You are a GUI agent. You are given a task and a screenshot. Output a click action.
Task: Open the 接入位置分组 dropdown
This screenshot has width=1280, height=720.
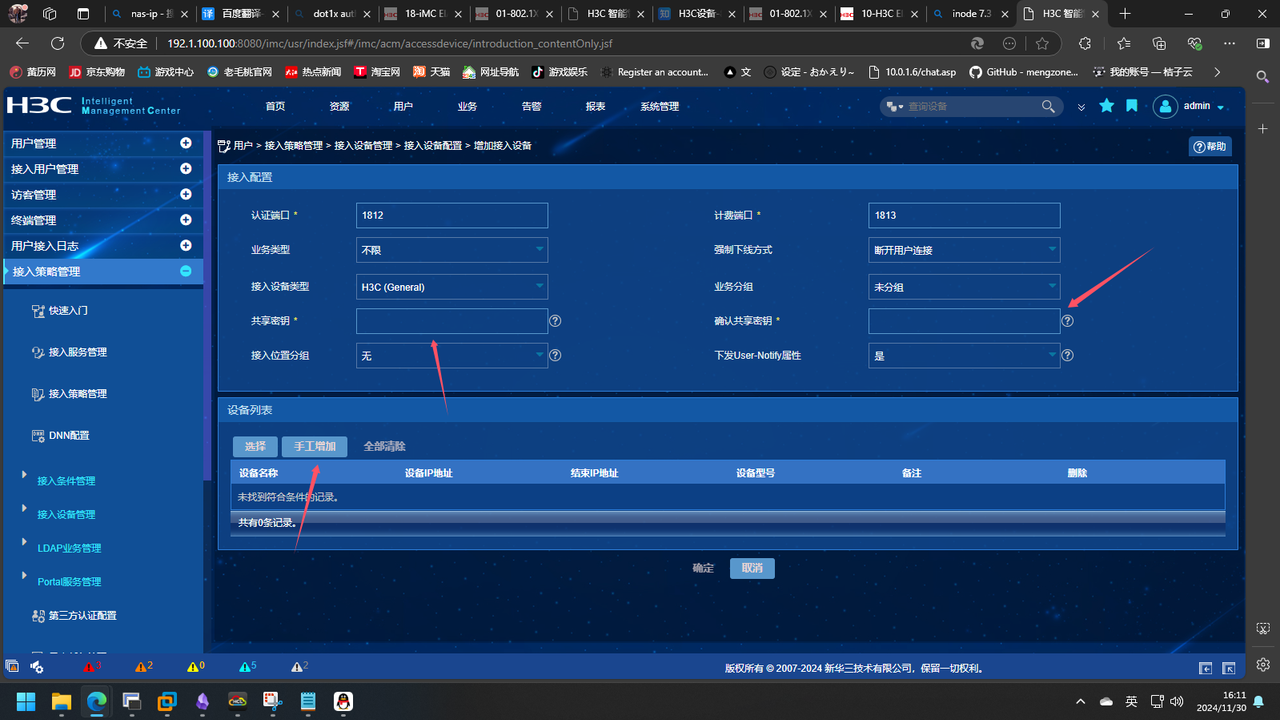(x=452, y=355)
